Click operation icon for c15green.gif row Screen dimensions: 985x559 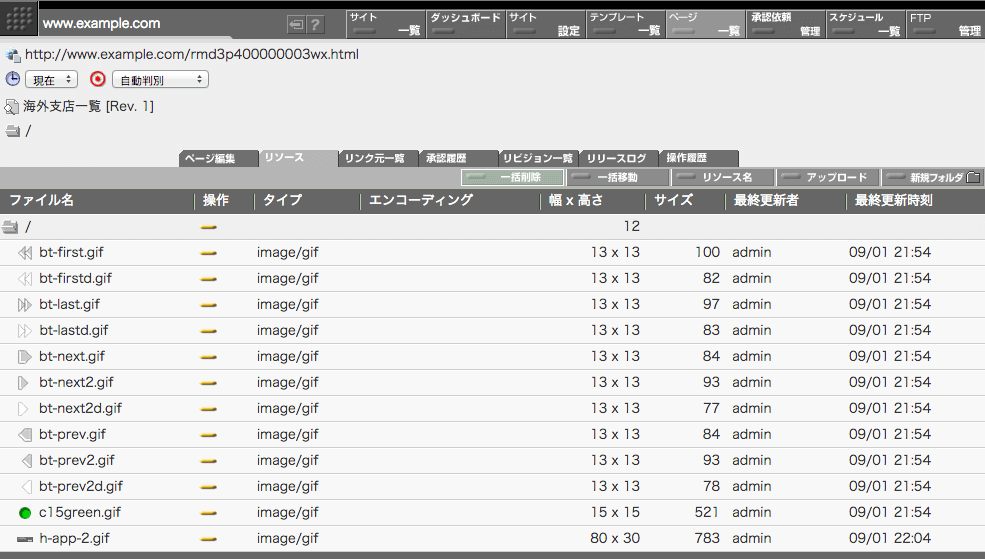pyautogui.click(x=209, y=513)
